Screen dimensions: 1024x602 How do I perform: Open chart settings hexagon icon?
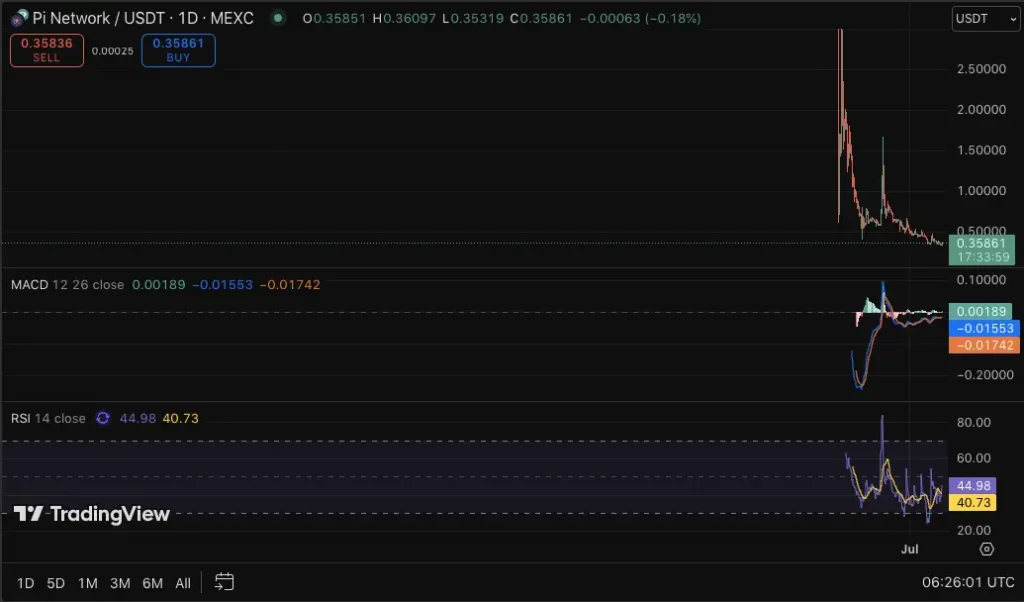pyautogui.click(x=986, y=549)
